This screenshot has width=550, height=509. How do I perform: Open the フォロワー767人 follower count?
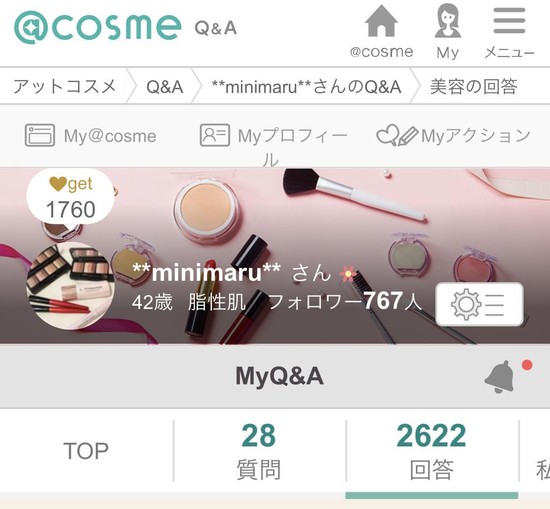coord(344,301)
